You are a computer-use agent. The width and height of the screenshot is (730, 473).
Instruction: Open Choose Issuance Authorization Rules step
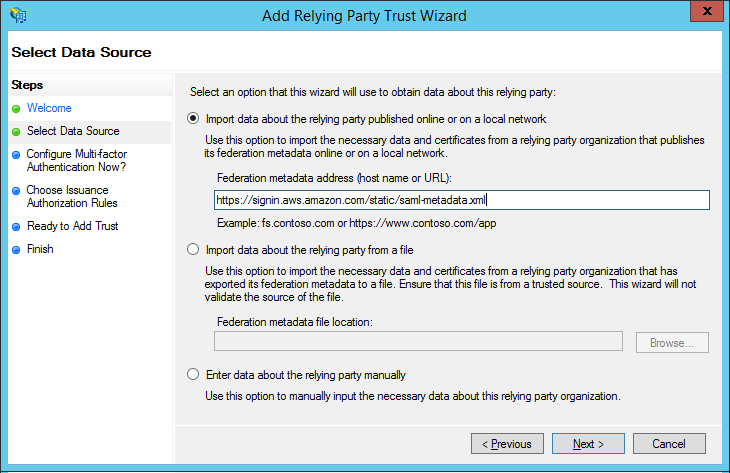(x=68, y=196)
